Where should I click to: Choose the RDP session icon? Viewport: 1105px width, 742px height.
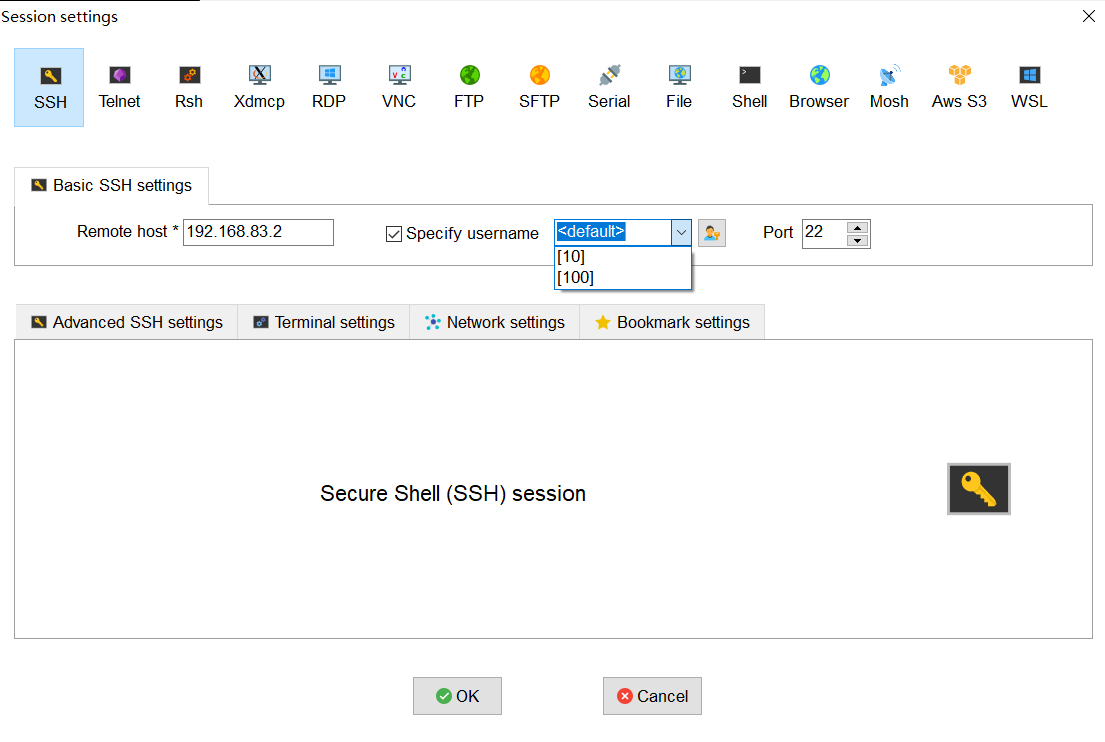[329, 87]
